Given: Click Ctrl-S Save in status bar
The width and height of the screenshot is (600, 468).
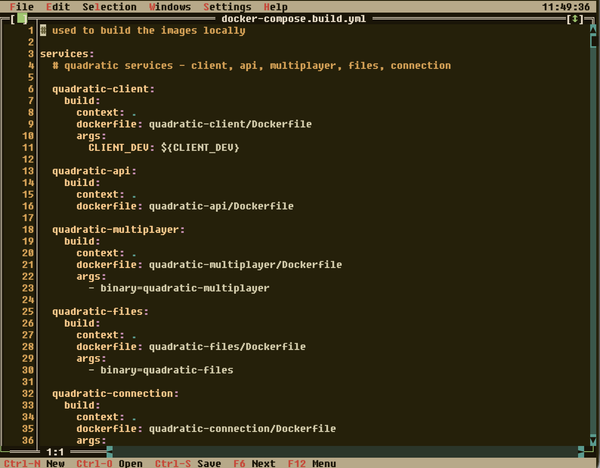Looking at the screenshot, I should point(188,463).
